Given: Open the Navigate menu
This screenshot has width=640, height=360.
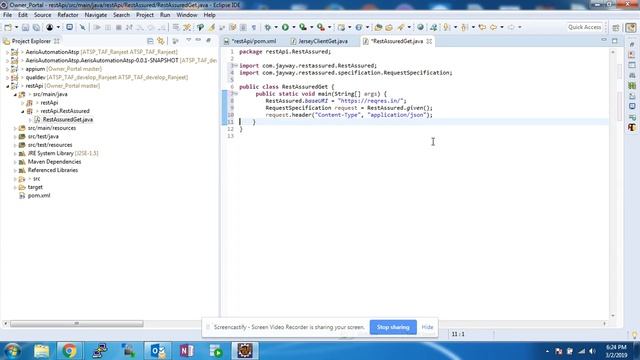Looking at the screenshot, I should [96, 15].
